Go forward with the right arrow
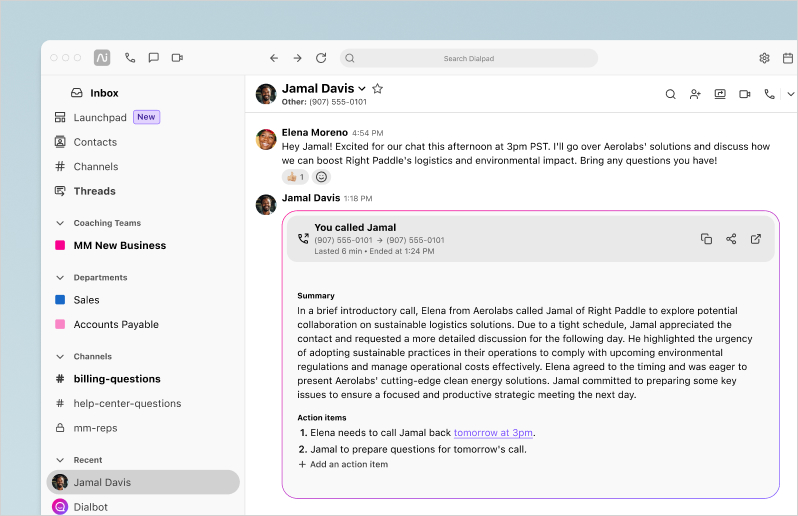The image size is (798, 516). (x=297, y=58)
